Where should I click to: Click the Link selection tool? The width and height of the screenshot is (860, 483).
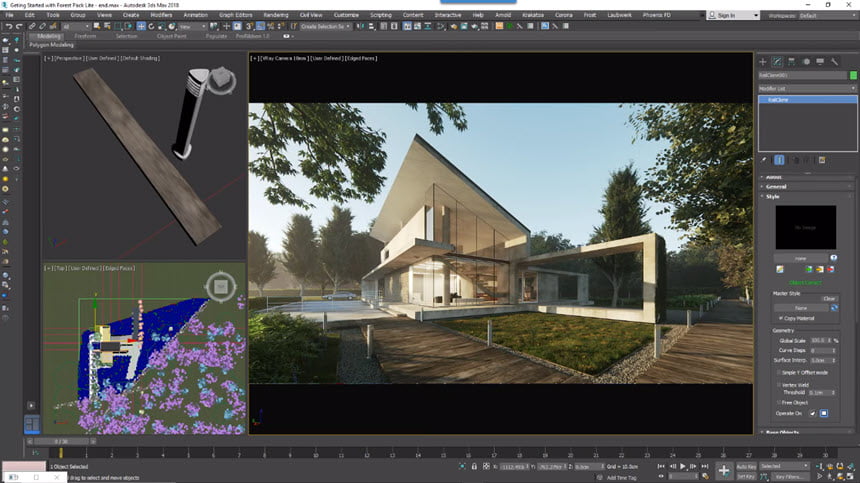[x=32, y=26]
